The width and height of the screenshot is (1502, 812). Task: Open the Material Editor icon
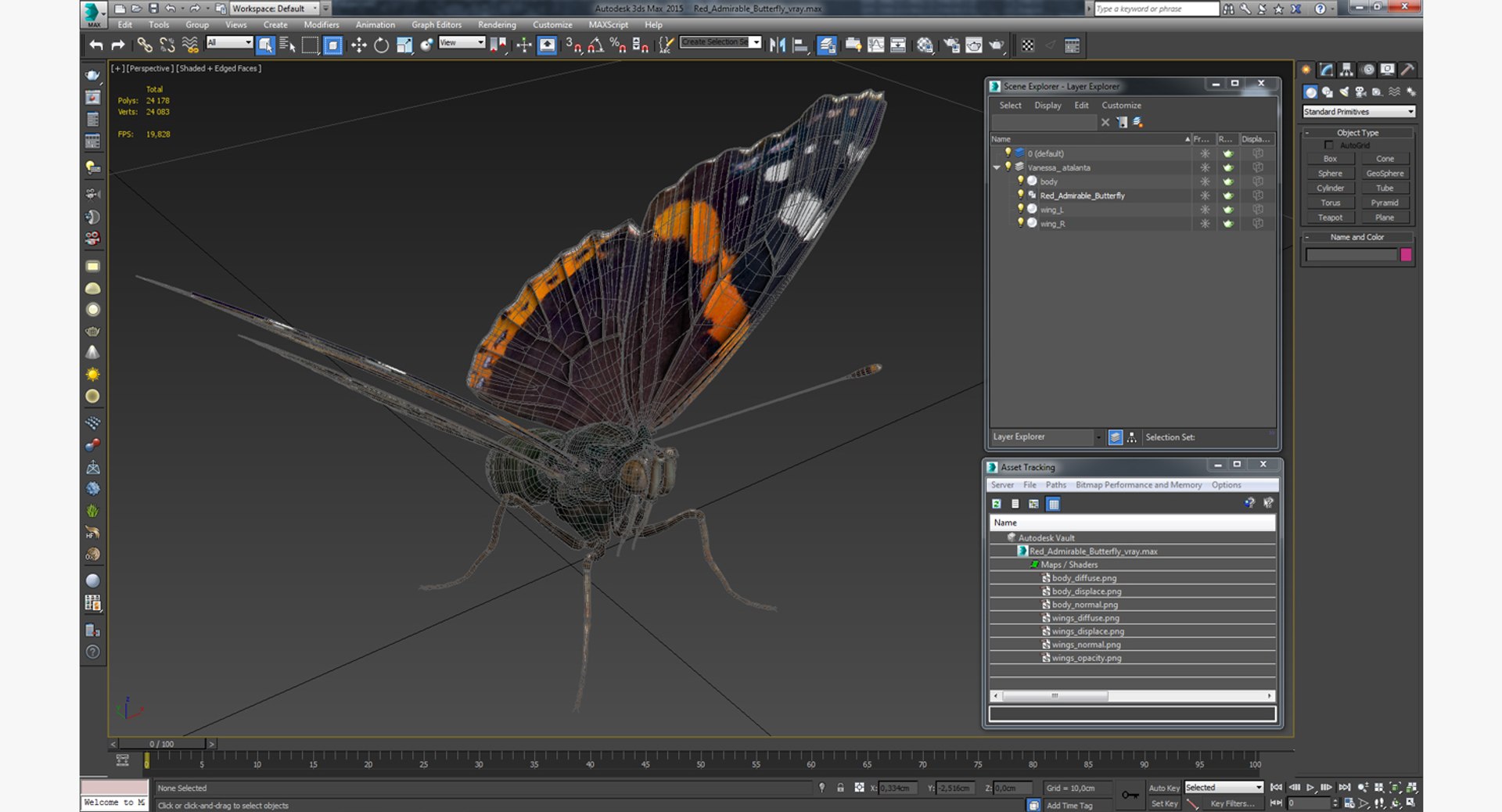point(925,45)
